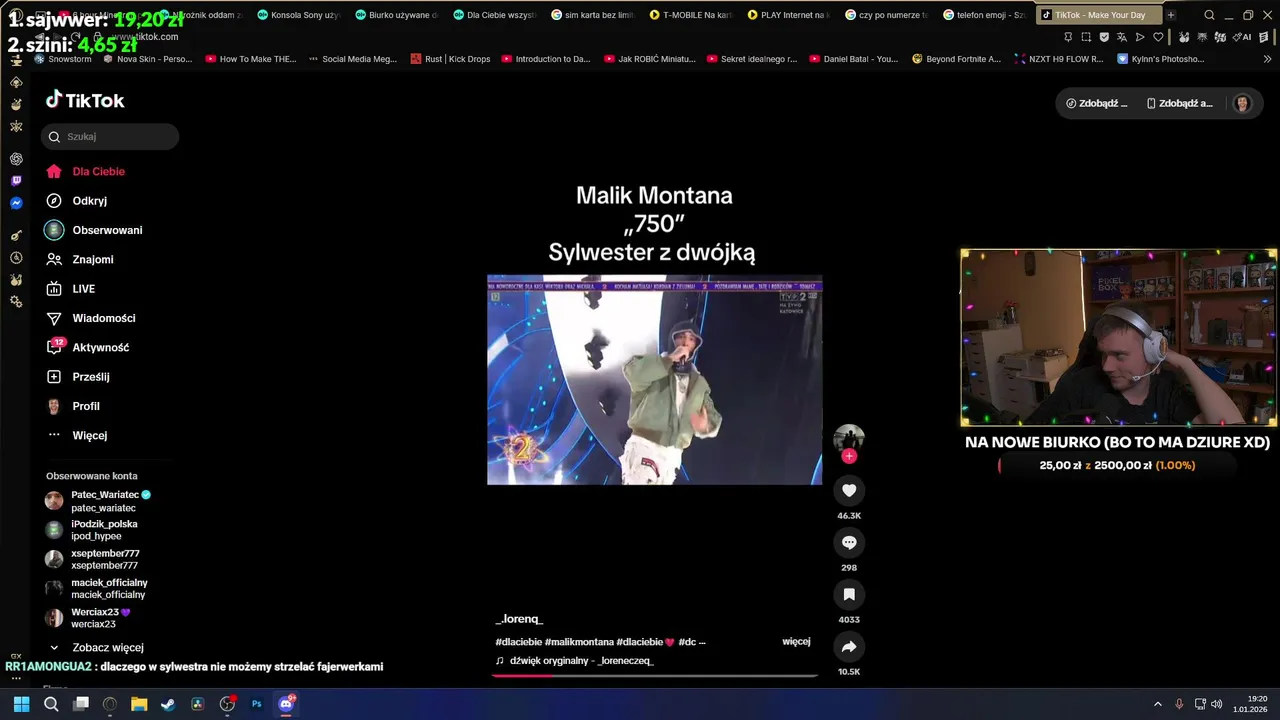
Task: Open the iPodzik_polska followed account
Action: (92, 530)
